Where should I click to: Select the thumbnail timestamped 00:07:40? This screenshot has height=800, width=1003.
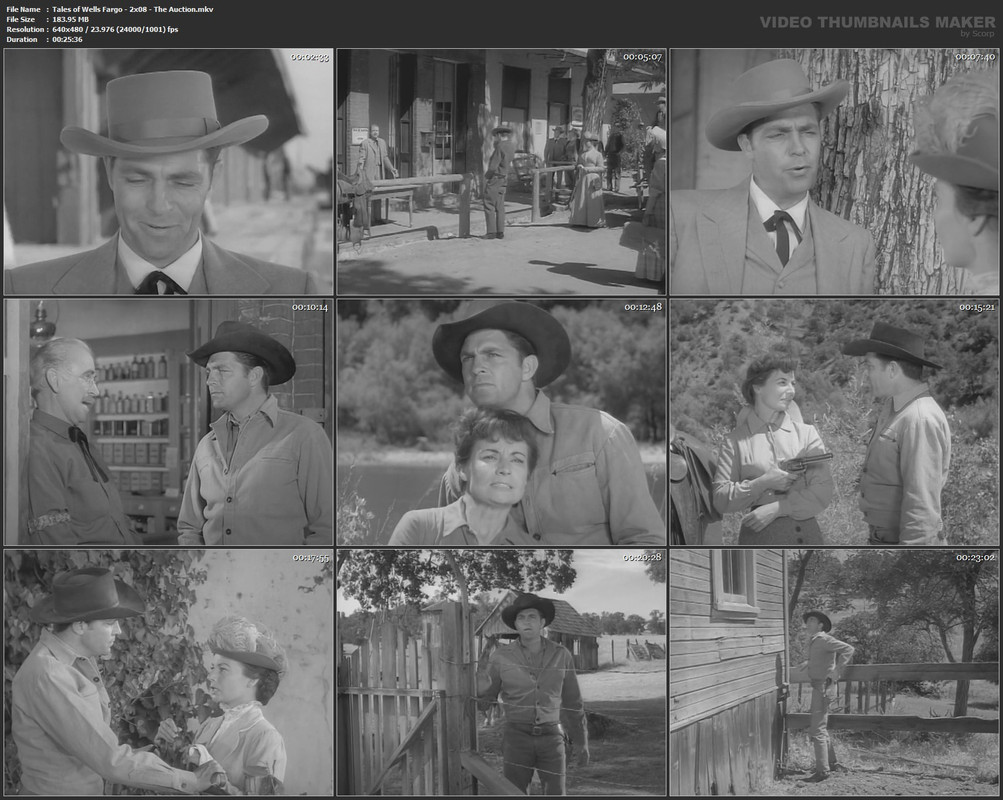tap(834, 172)
